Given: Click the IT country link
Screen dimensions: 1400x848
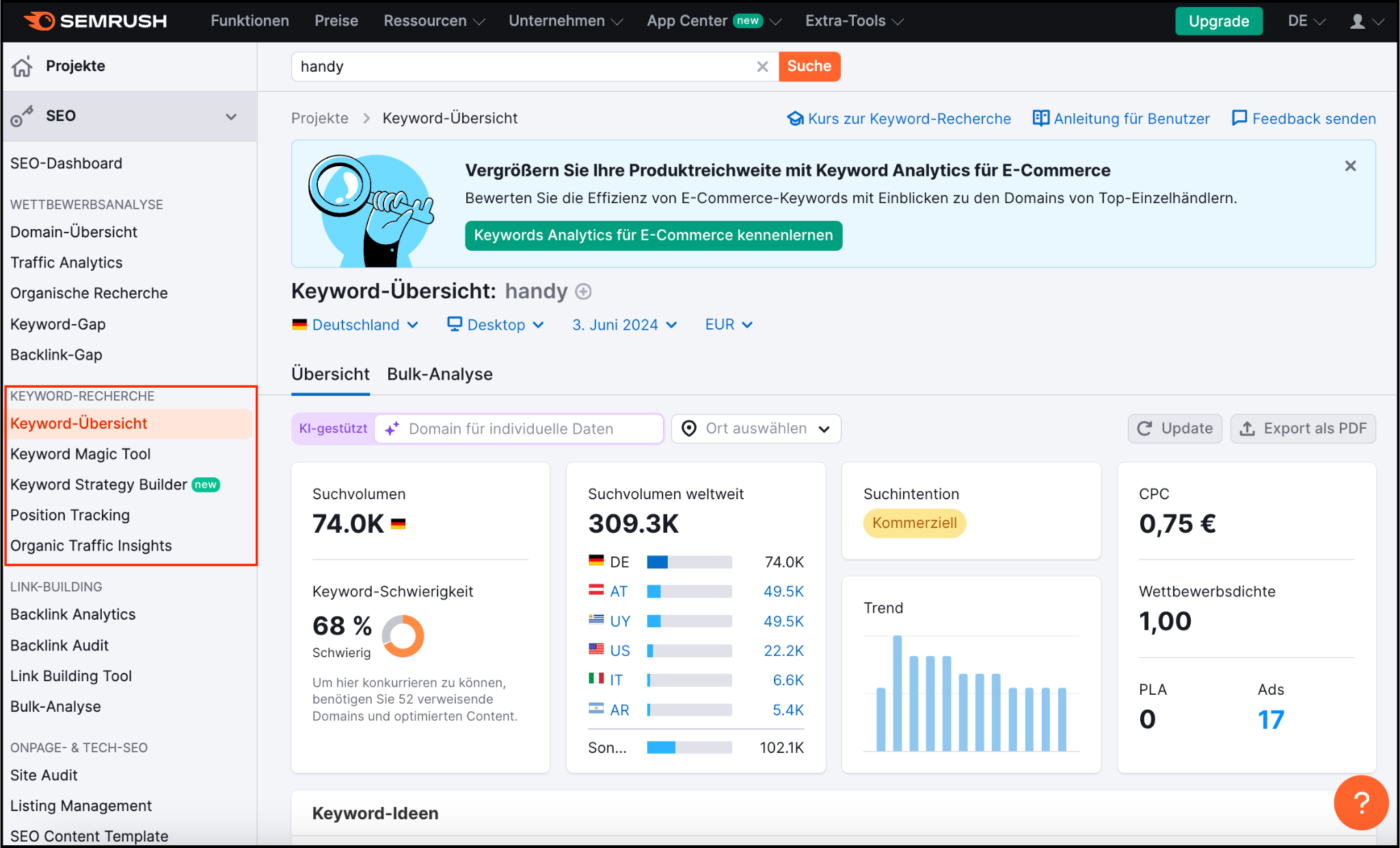Looking at the screenshot, I should click(x=616, y=680).
